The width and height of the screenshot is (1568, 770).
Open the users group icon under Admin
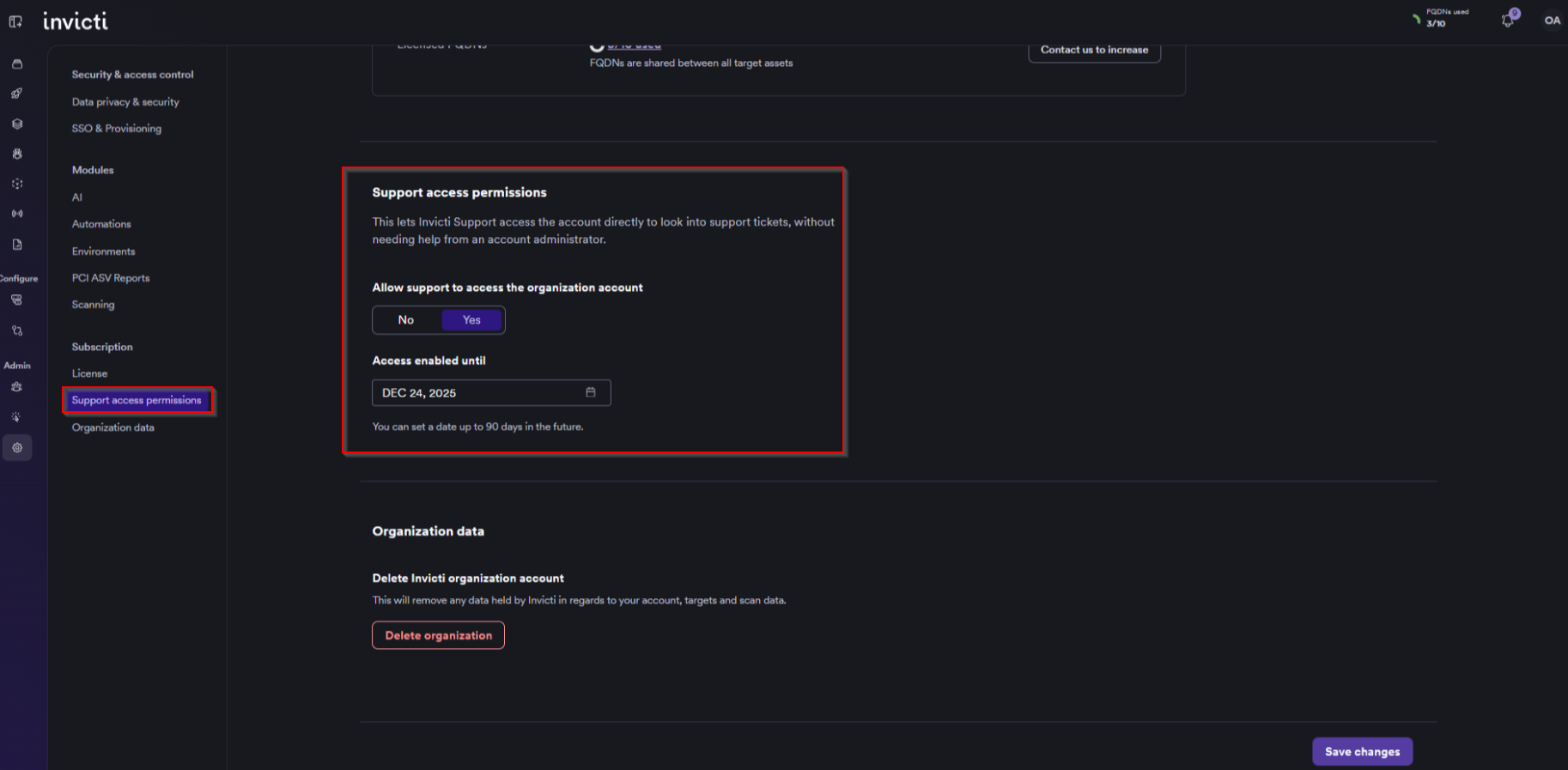[17, 387]
